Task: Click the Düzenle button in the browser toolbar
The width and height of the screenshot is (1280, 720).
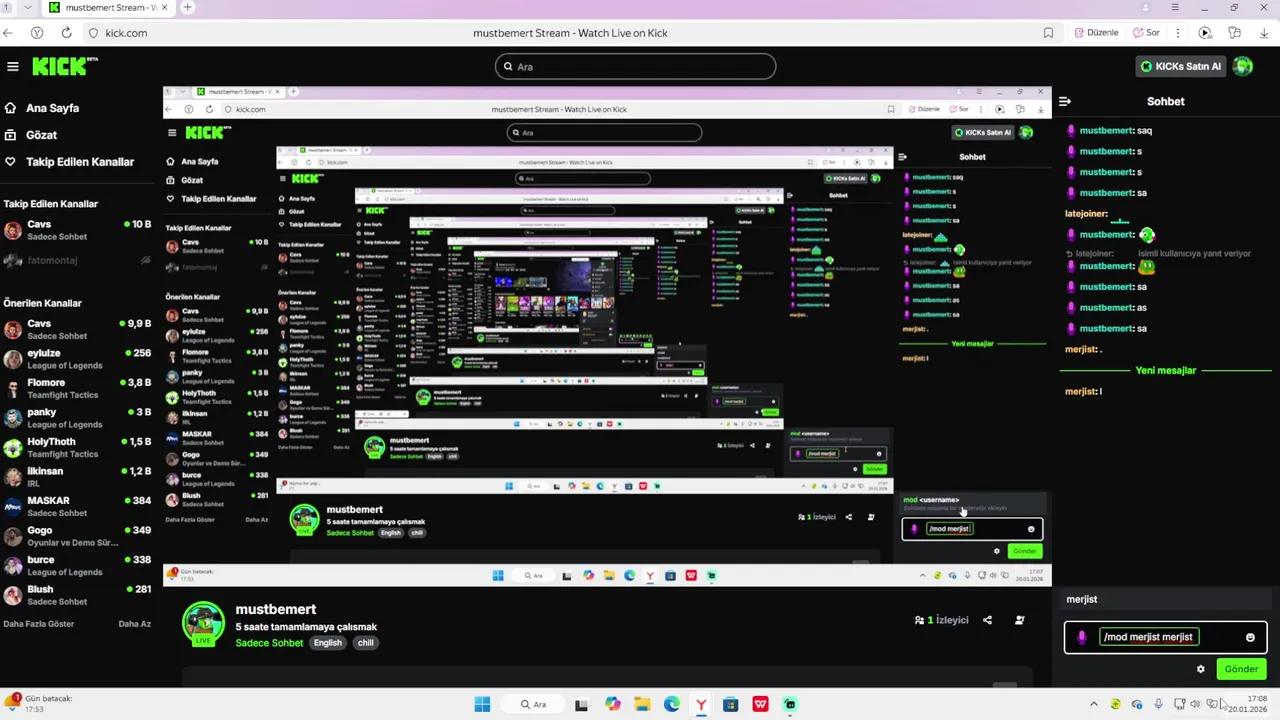Action: tap(1097, 33)
